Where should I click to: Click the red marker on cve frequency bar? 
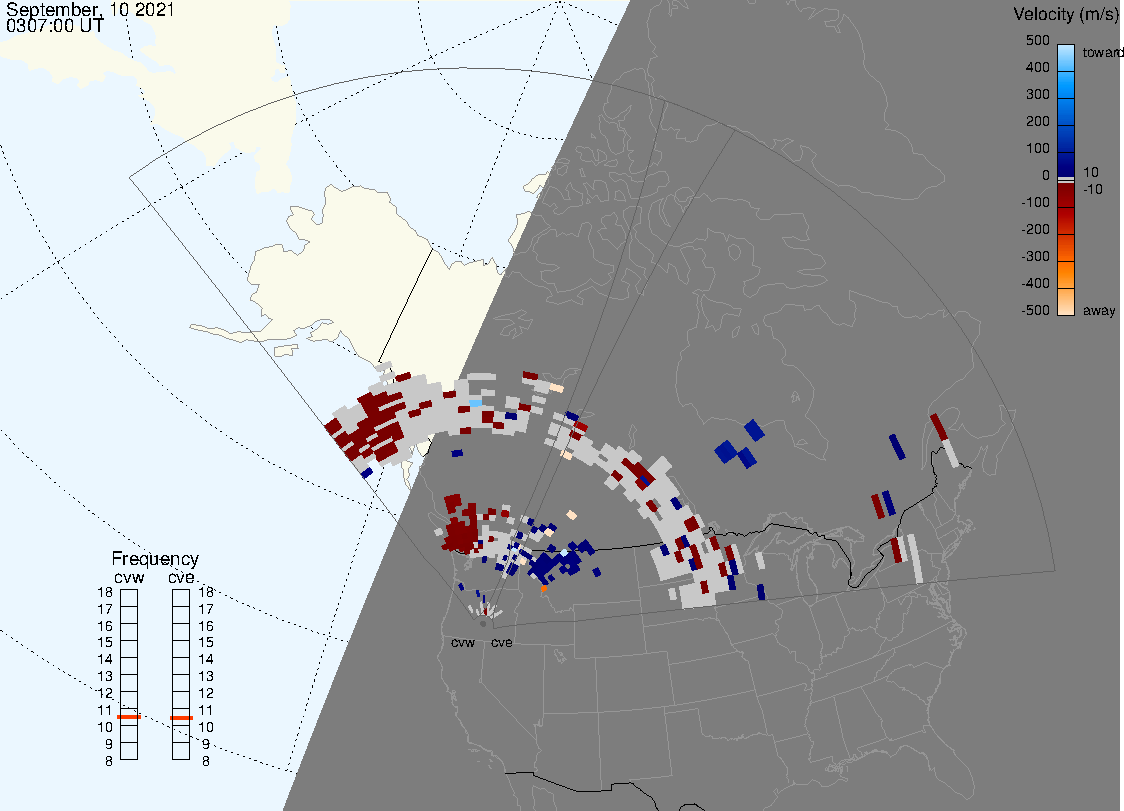(181, 718)
